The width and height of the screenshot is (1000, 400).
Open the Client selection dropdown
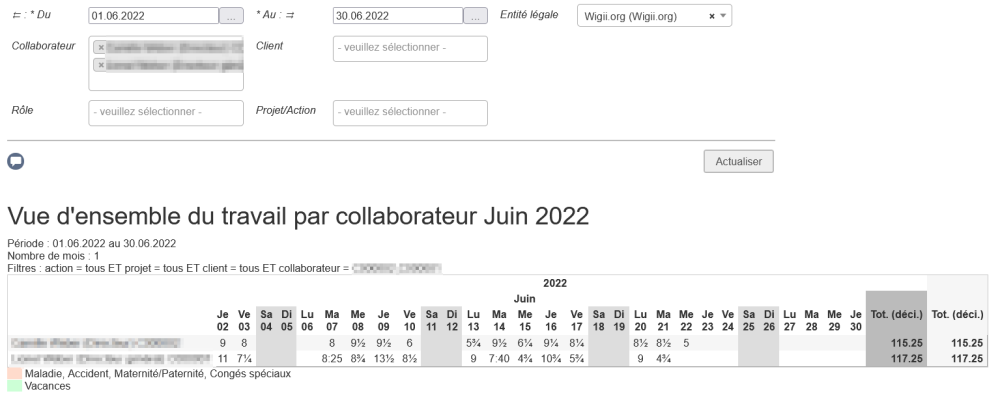click(x=410, y=49)
